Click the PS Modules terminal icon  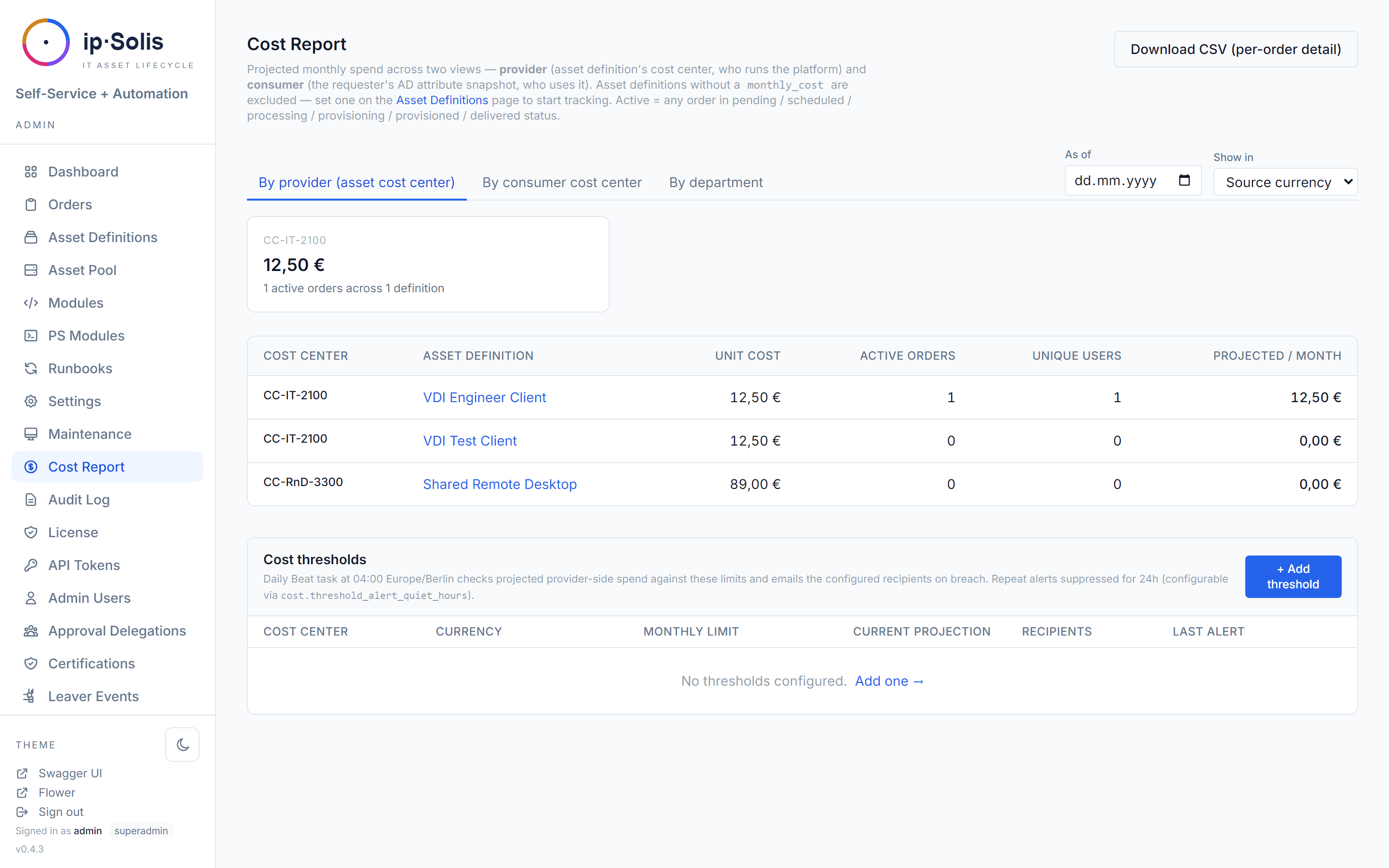click(31, 335)
